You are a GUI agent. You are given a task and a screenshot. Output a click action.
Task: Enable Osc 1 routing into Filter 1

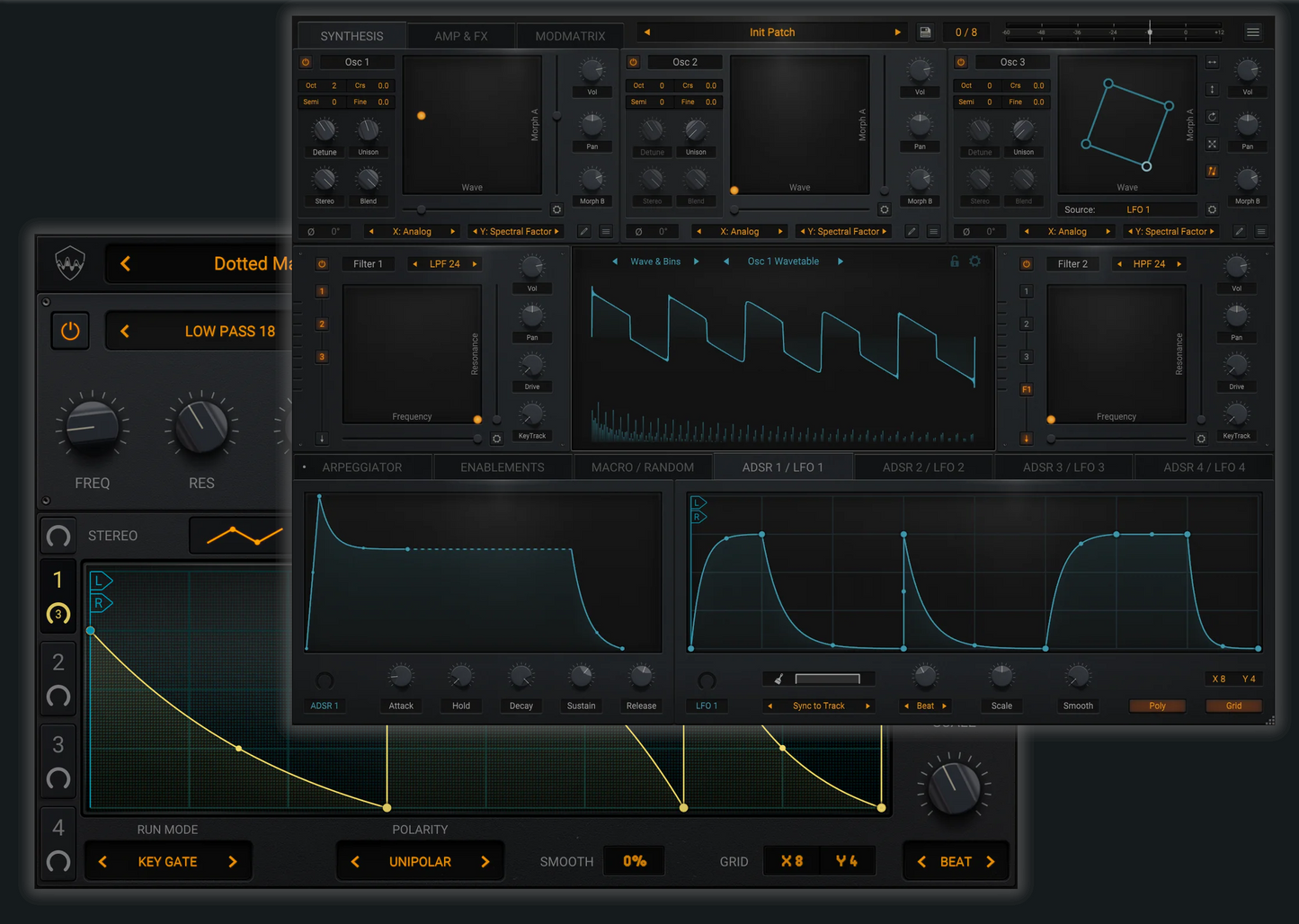[322, 291]
